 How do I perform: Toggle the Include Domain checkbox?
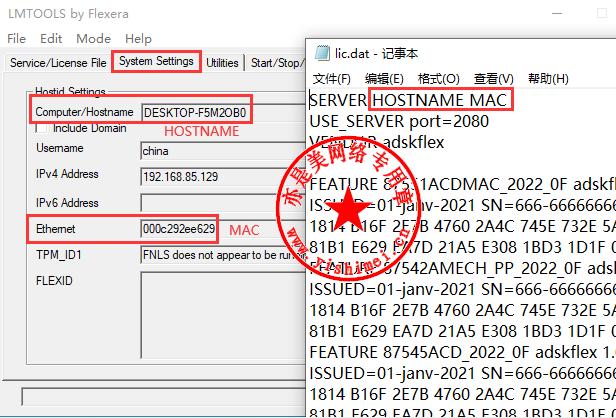point(41,128)
